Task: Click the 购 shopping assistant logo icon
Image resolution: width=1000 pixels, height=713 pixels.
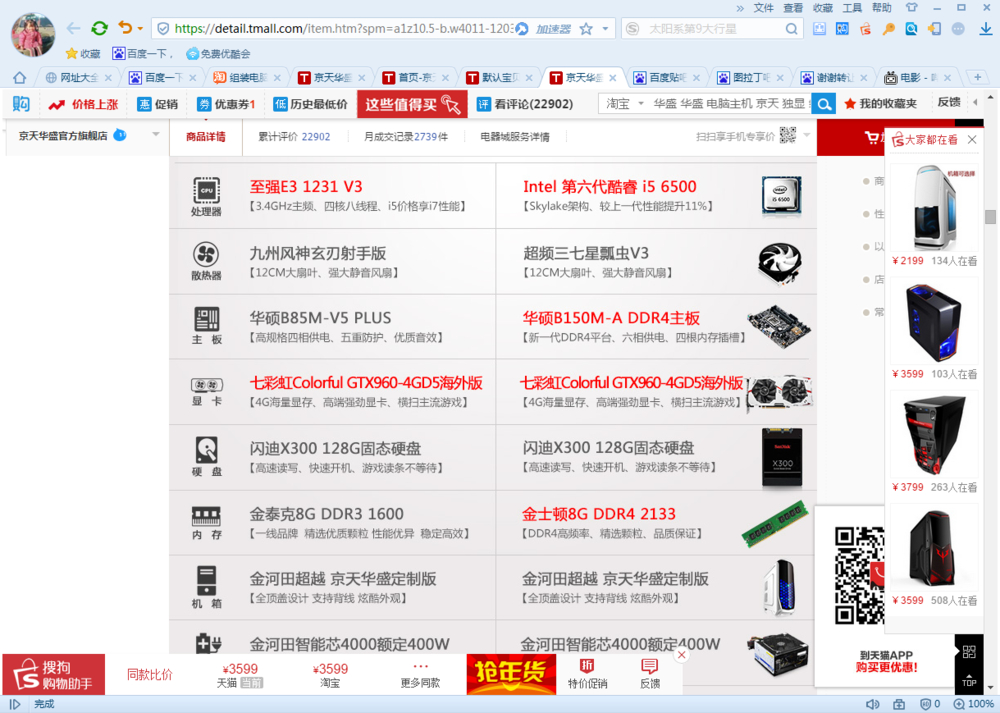Action: [21, 104]
